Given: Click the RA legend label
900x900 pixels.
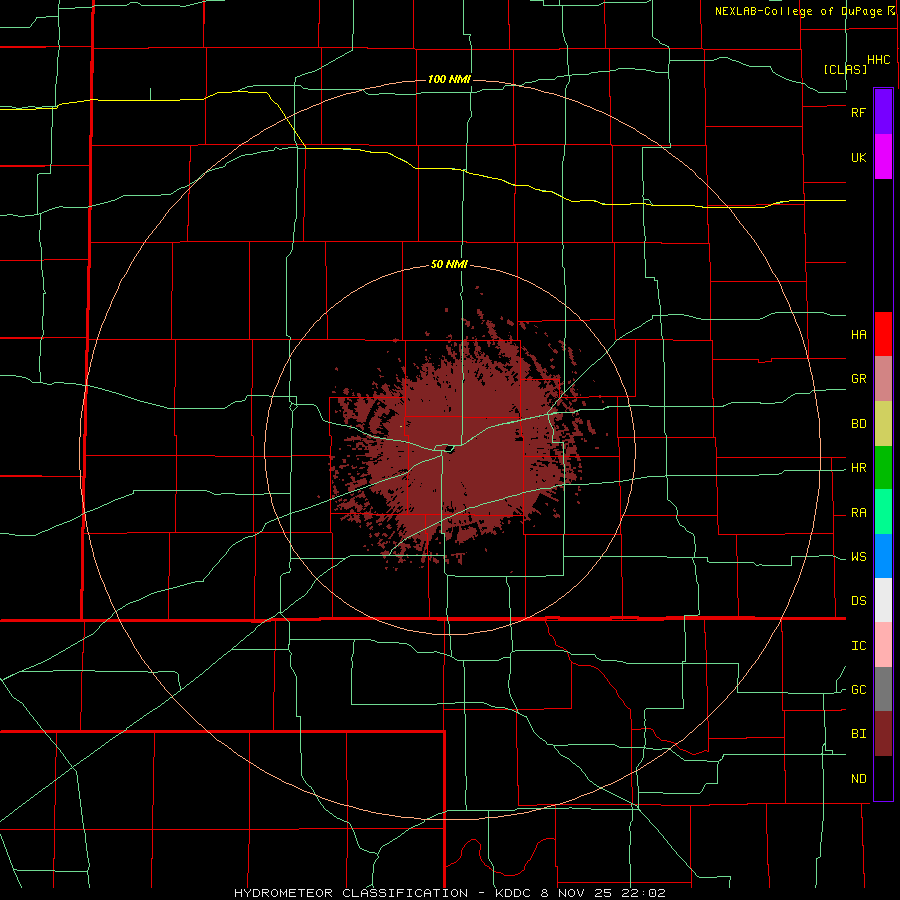Looking at the screenshot, I should point(858,513).
